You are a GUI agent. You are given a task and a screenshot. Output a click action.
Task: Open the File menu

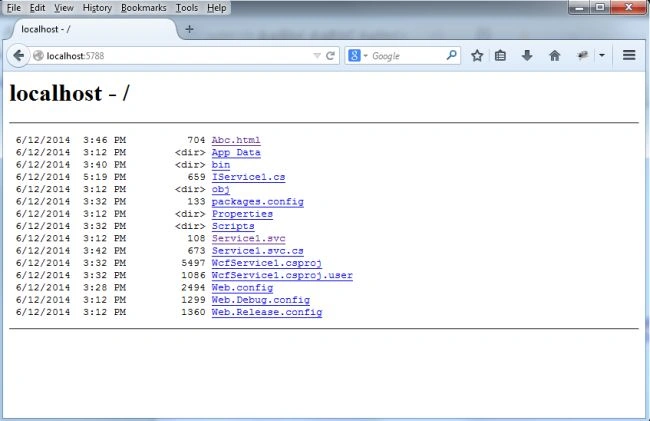tap(14, 8)
